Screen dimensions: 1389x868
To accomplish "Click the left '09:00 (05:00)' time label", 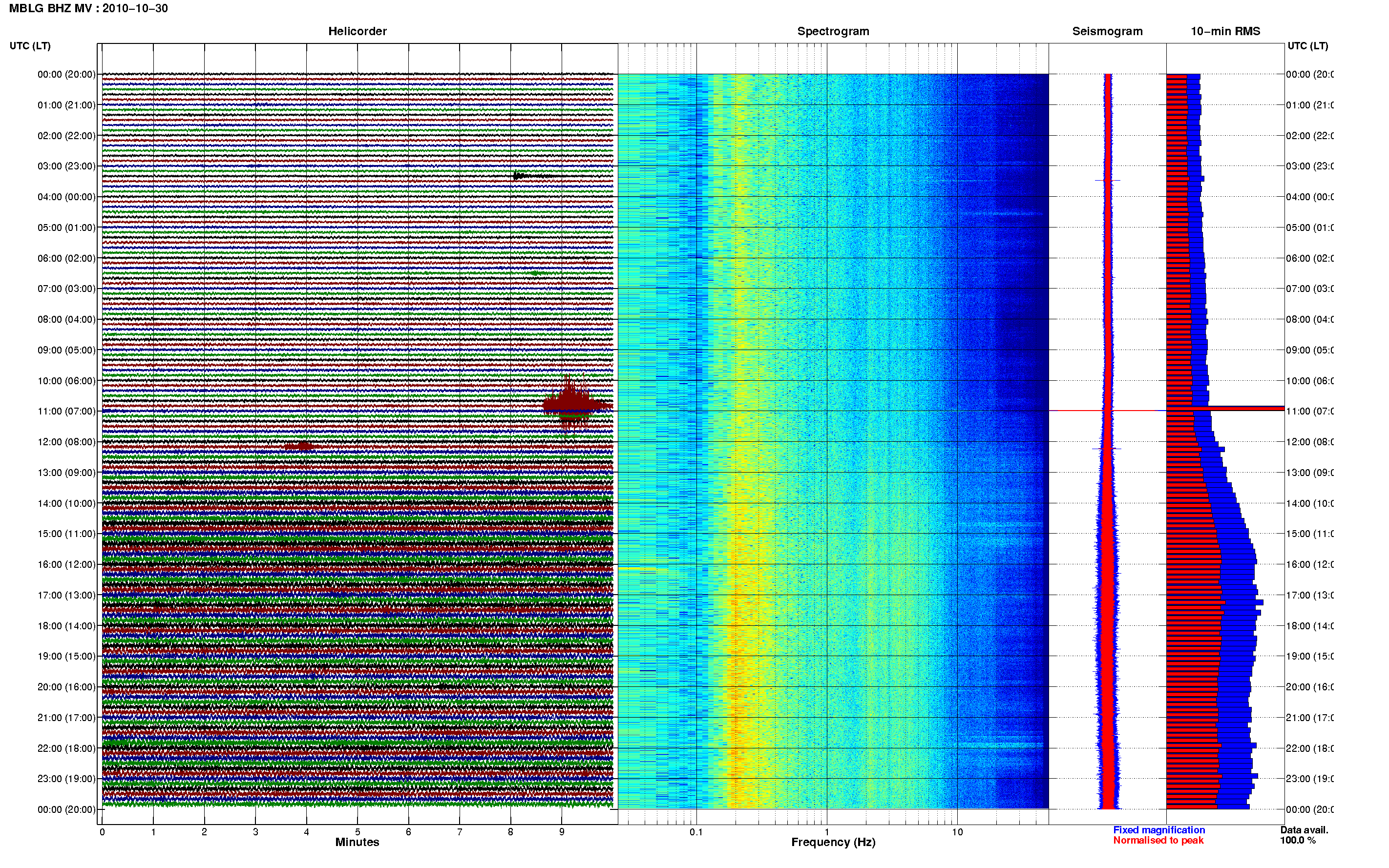I will [x=66, y=350].
